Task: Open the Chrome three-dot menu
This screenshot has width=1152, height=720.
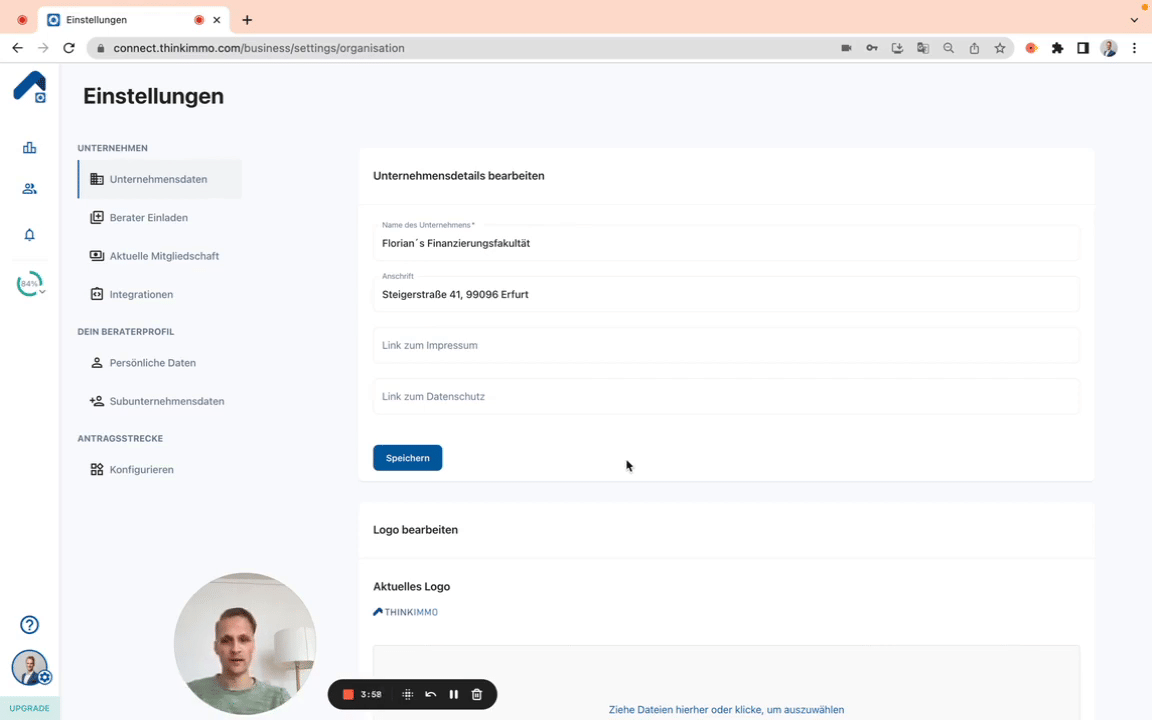Action: pos(1134,48)
